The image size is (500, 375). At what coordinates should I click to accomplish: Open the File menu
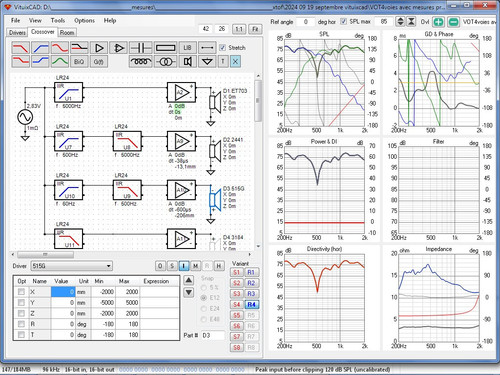click(x=15, y=20)
